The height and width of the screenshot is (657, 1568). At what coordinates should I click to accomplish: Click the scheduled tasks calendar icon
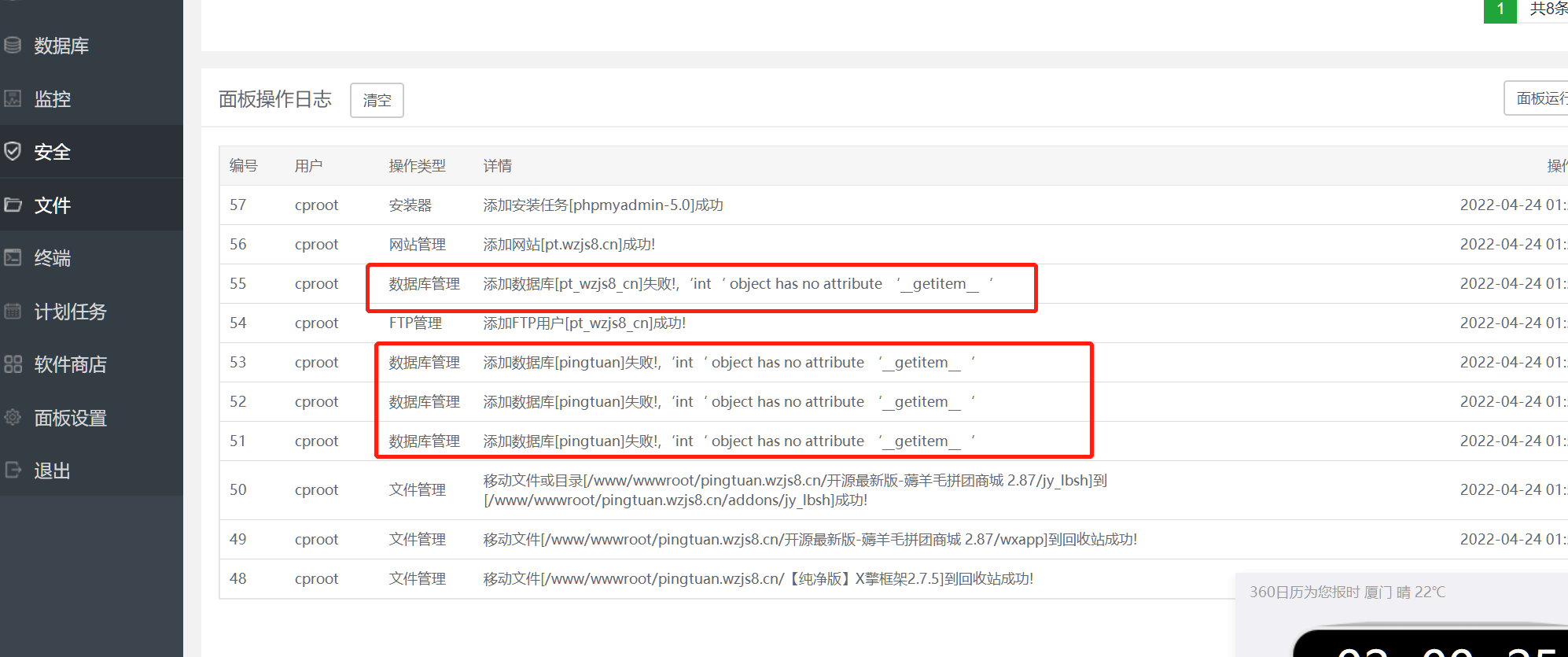click(x=13, y=311)
